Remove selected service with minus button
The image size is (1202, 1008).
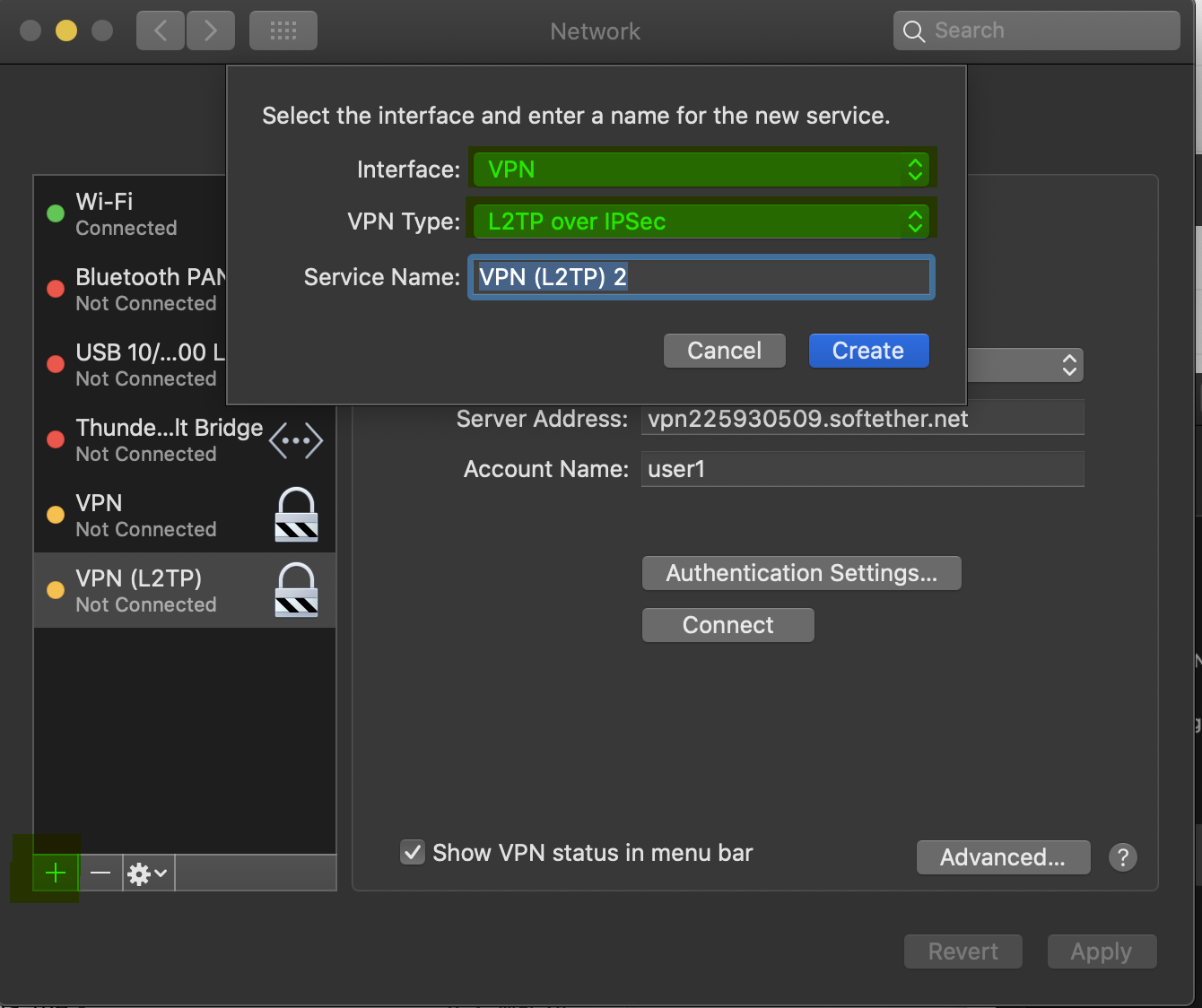point(100,873)
